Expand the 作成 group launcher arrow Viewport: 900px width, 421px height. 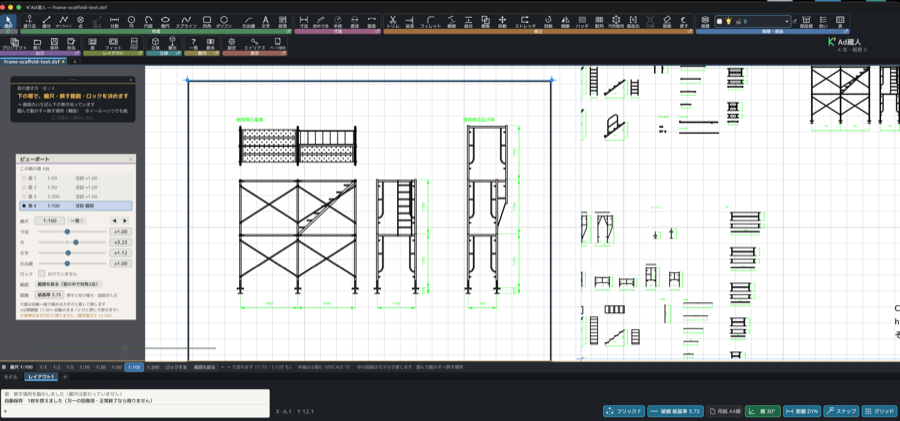click(x=289, y=32)
